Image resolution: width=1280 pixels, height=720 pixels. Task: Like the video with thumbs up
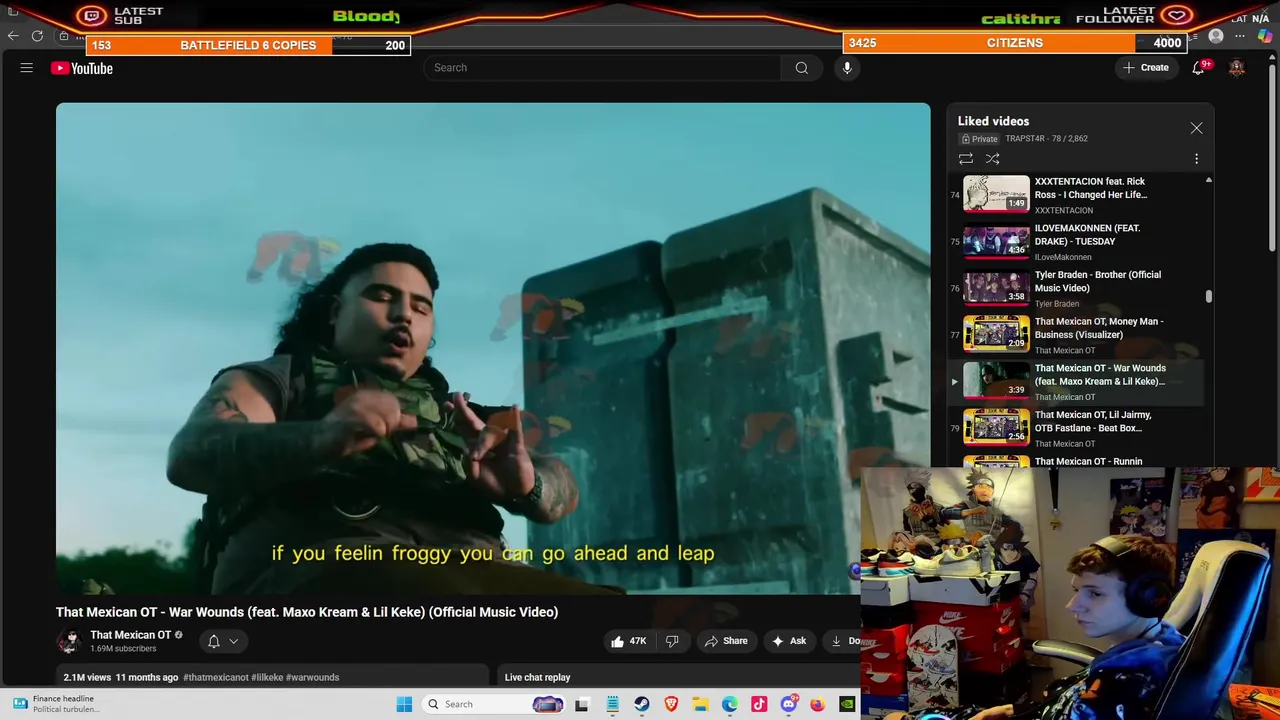(628, 641)
